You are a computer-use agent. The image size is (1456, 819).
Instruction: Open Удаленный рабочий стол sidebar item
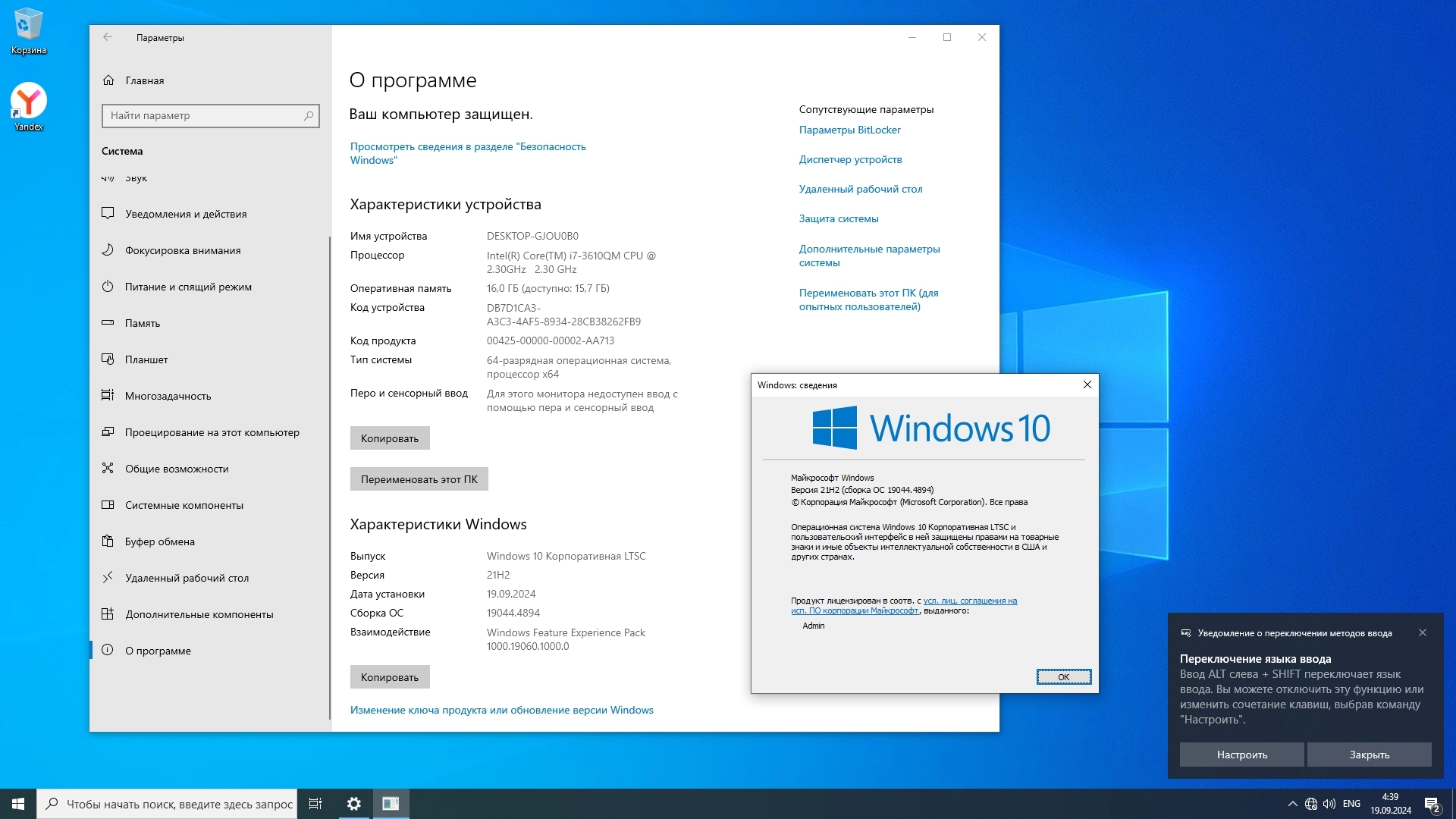(187, 578)
